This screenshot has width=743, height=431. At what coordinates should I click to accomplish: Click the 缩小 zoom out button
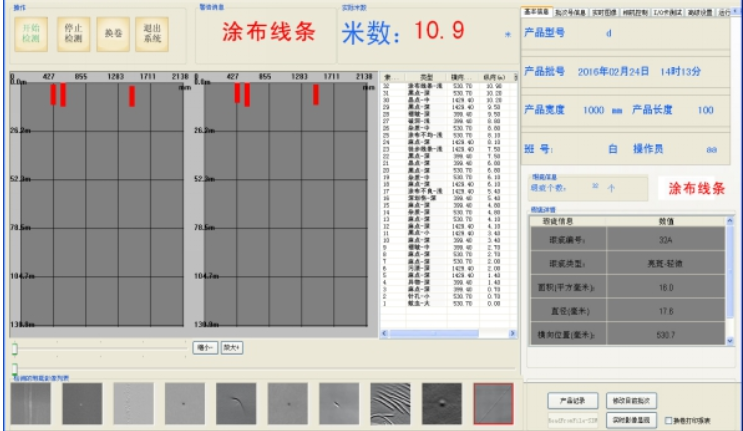[204, 347]
